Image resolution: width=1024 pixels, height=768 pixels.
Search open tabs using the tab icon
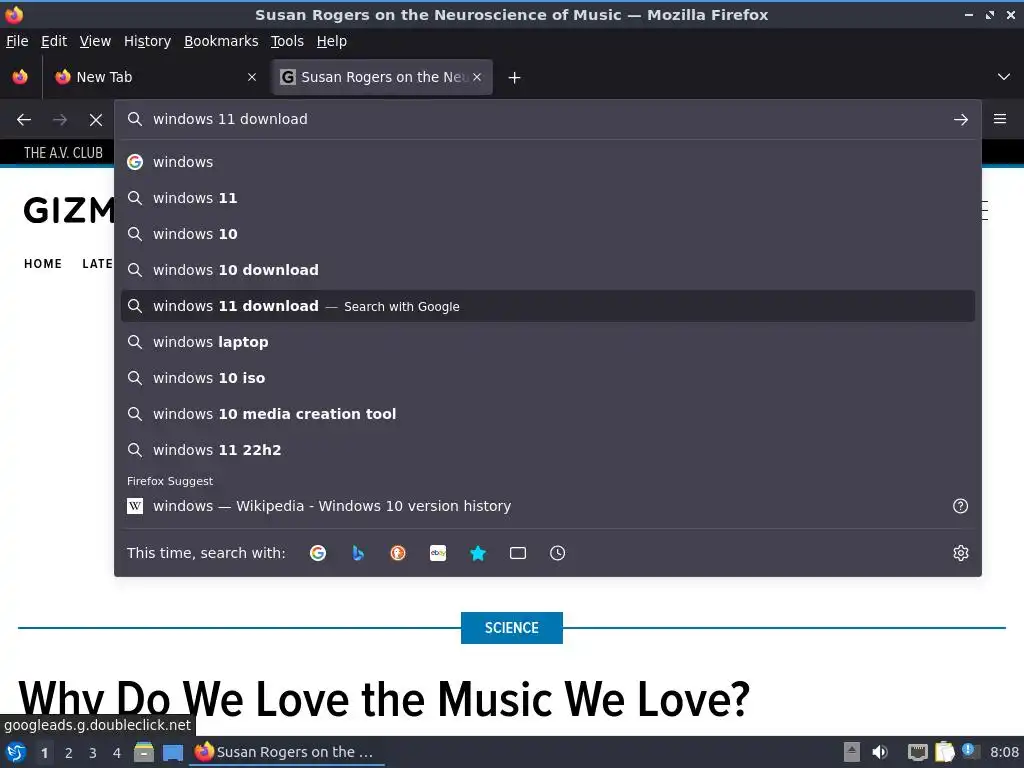[x=518, y=553]
